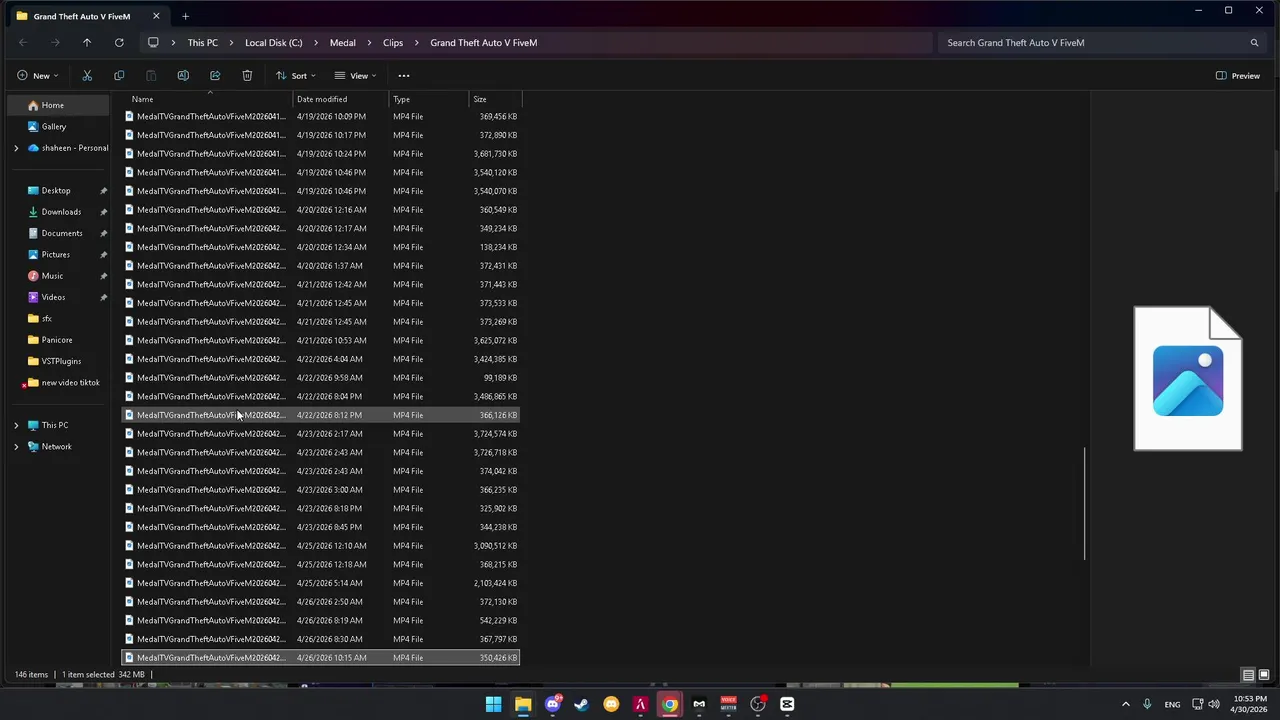Image resolution: width=1280 pixels, height=720 pixels.
Task: Show hidden icons chevron in system tray
Action: point(1125,704)
